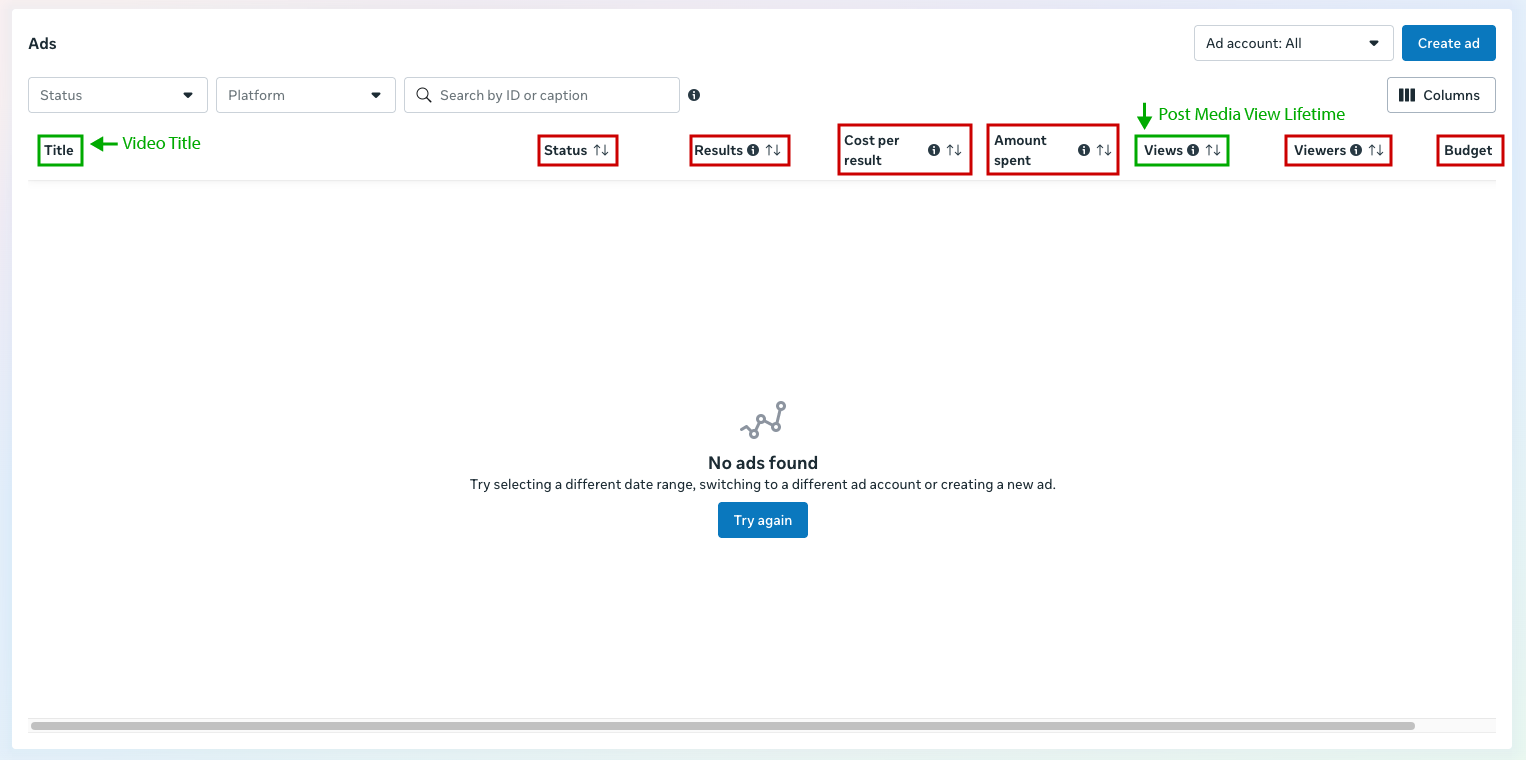Sort by Views using the arrows icon
The height and width of the screenshot is (760, 1526).
tap(1213, 150)
